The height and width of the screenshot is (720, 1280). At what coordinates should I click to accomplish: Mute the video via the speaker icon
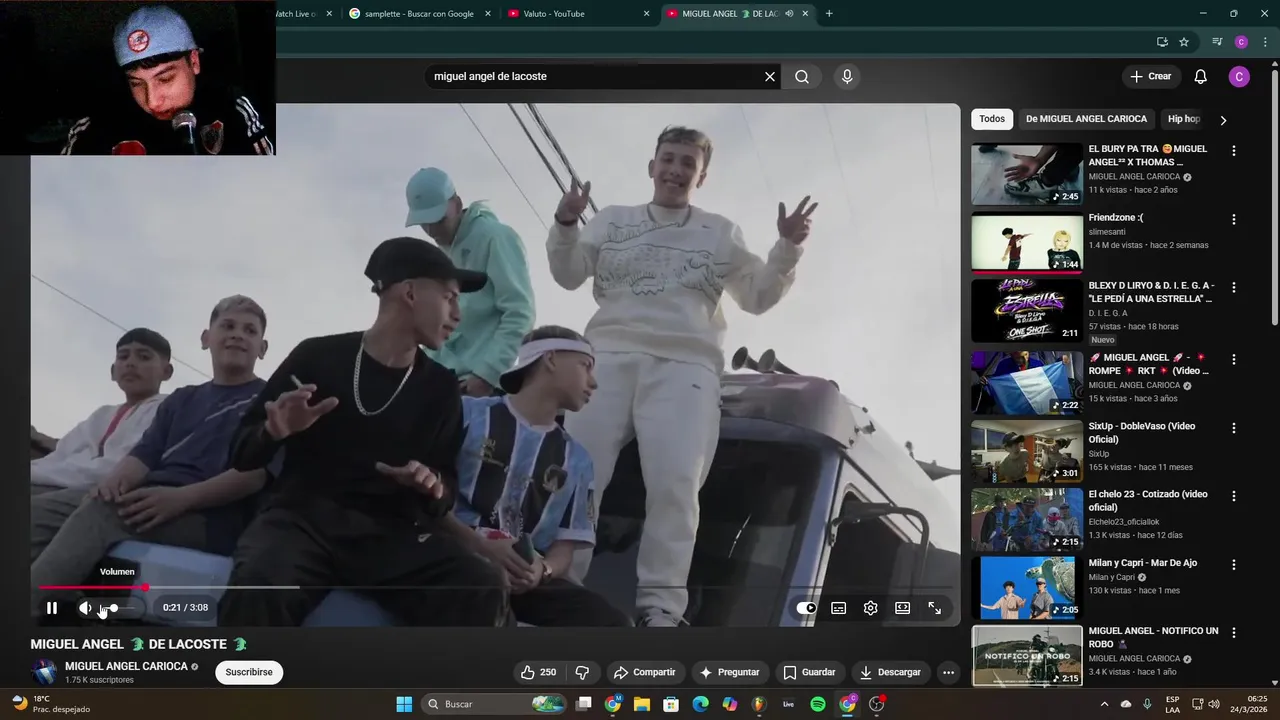click(x=85, y=608)
